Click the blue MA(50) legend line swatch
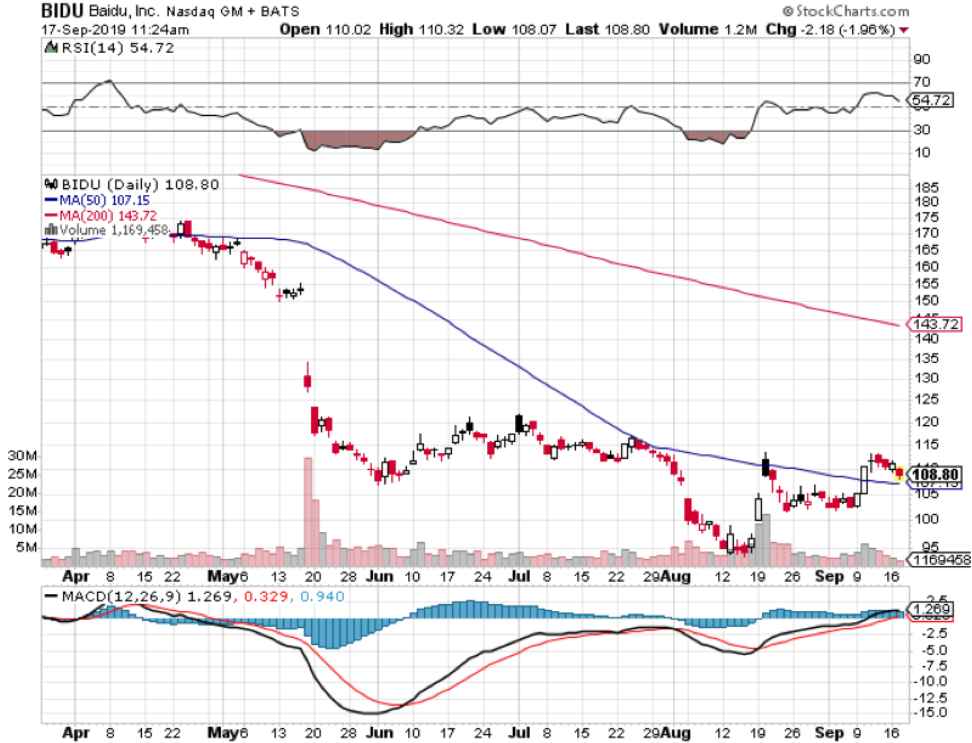Viewport: 972px width, 743px height. [51, 200]
